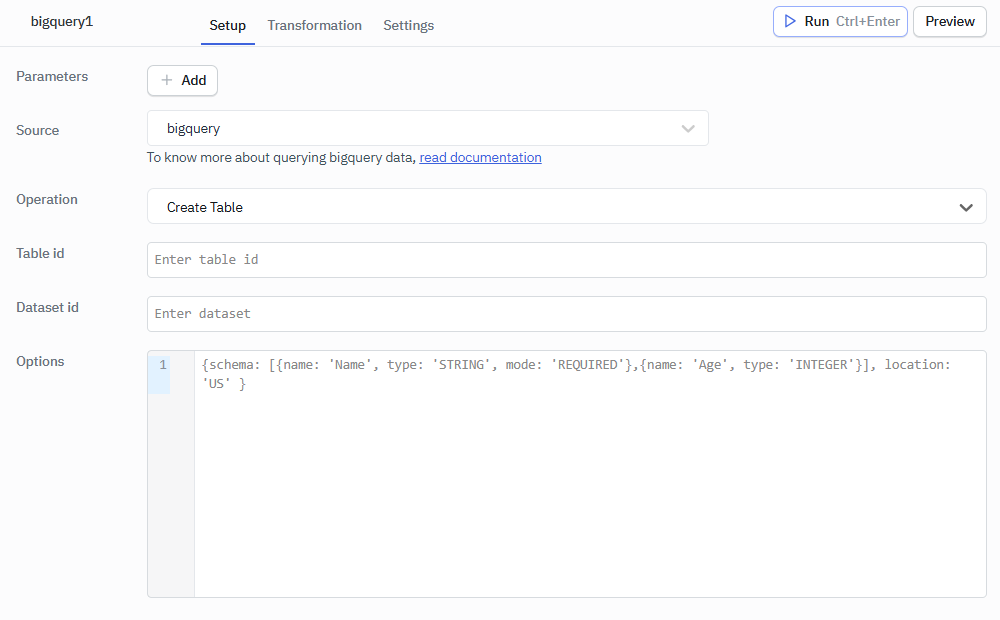This screenshot has width=1000, height=620.
Task: Select line number 1 in editor gutter
Action: 162,365
